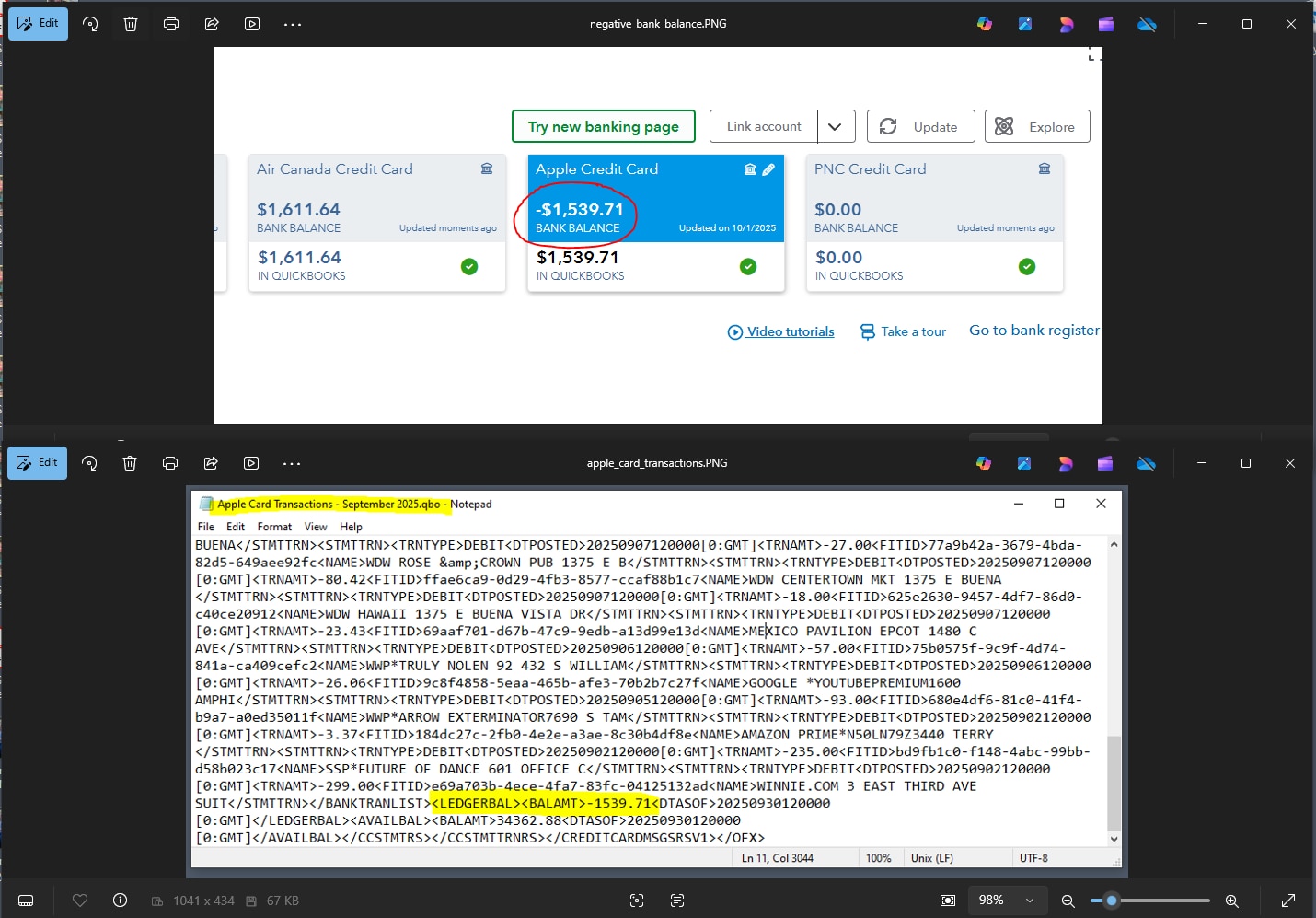Open Clipchamp in negative_bank_balance.PNG window
1316x918 pixels.
tap(1106, 24)
